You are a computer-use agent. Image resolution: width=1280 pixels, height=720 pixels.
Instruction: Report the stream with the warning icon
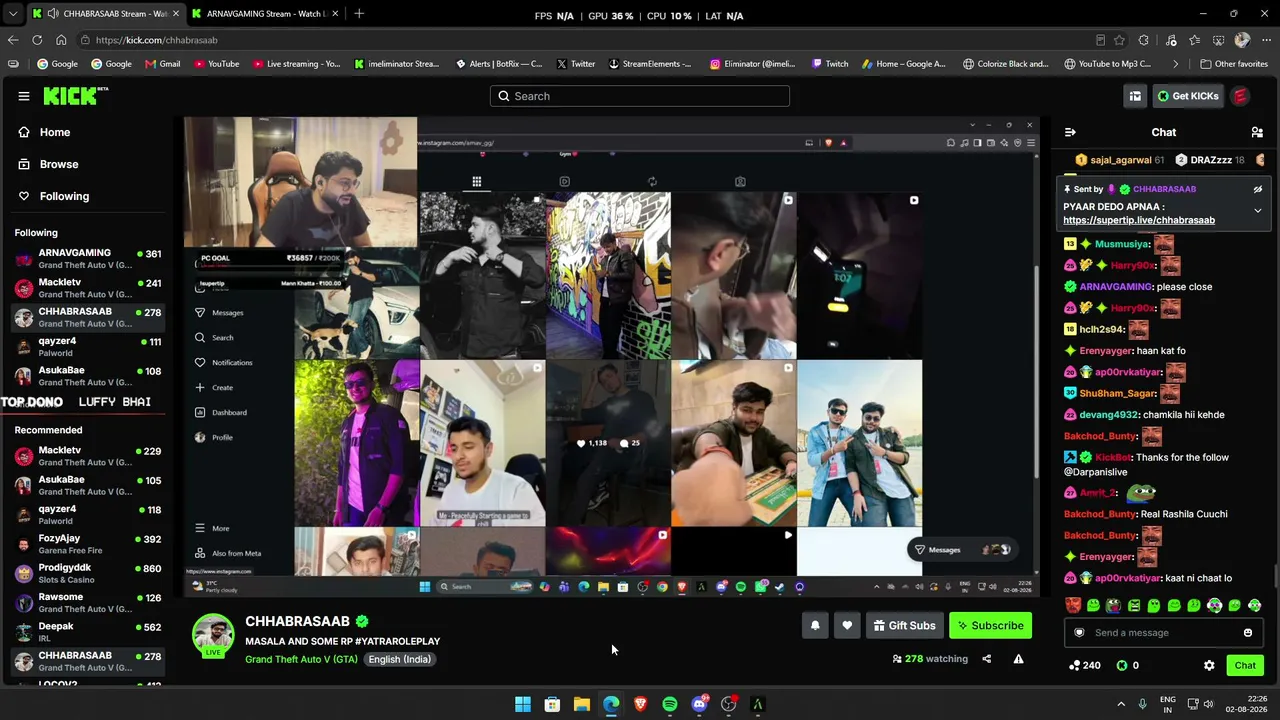1018,659
